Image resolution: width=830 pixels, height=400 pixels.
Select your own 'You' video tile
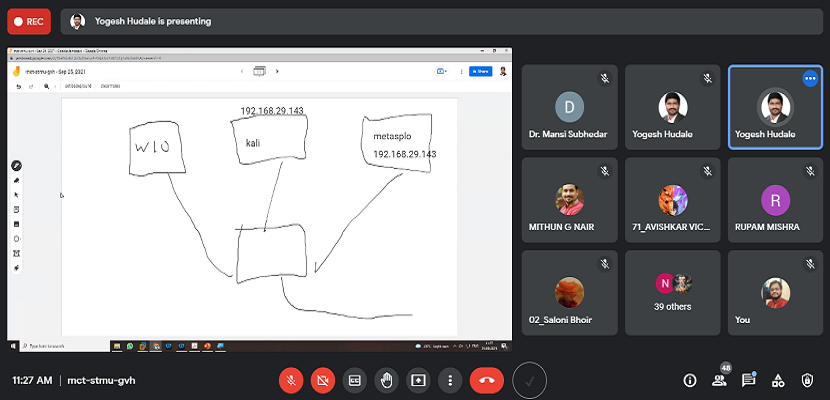(x=775, y=293)
